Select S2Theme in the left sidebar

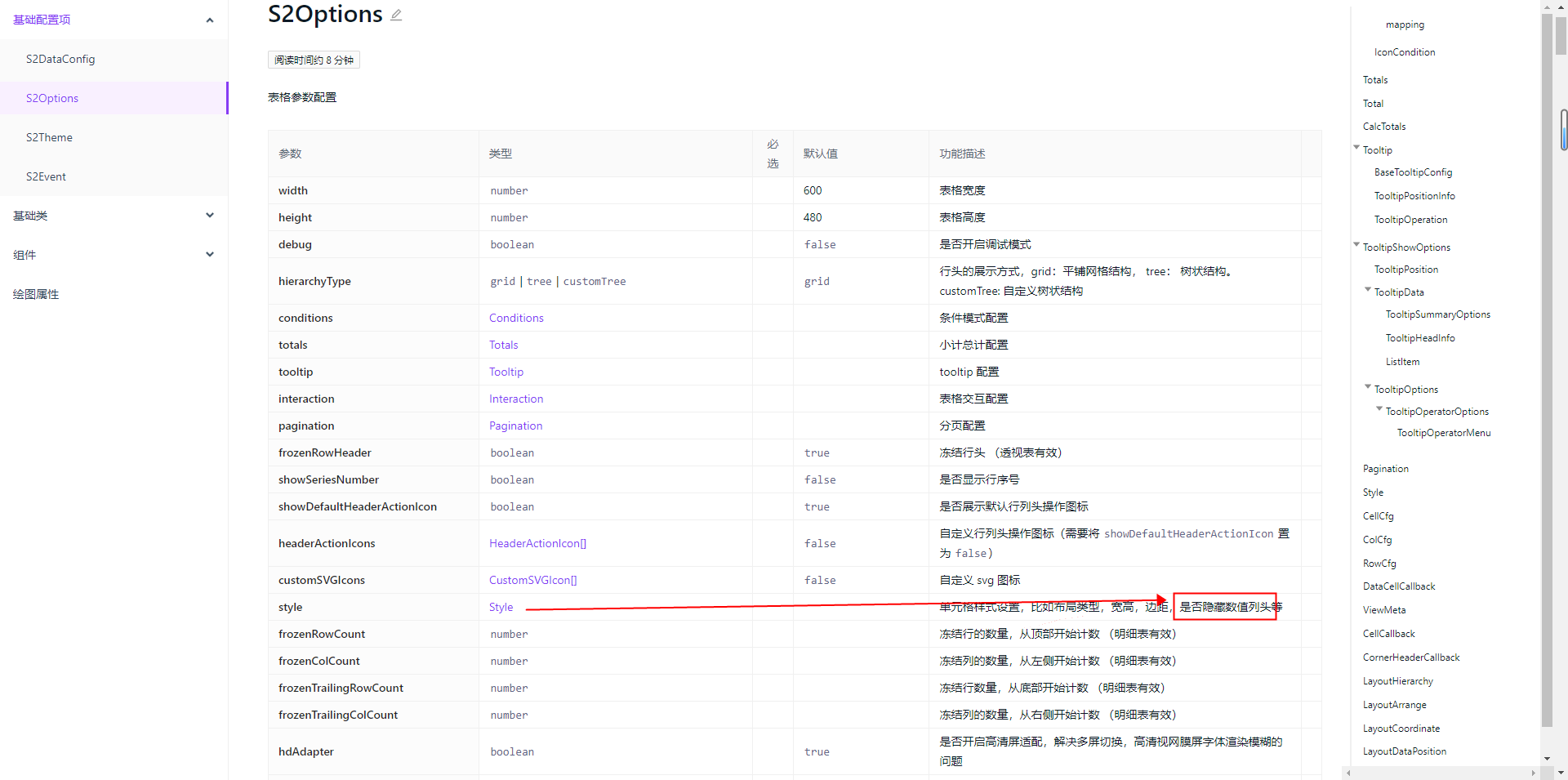pos(49,136)
